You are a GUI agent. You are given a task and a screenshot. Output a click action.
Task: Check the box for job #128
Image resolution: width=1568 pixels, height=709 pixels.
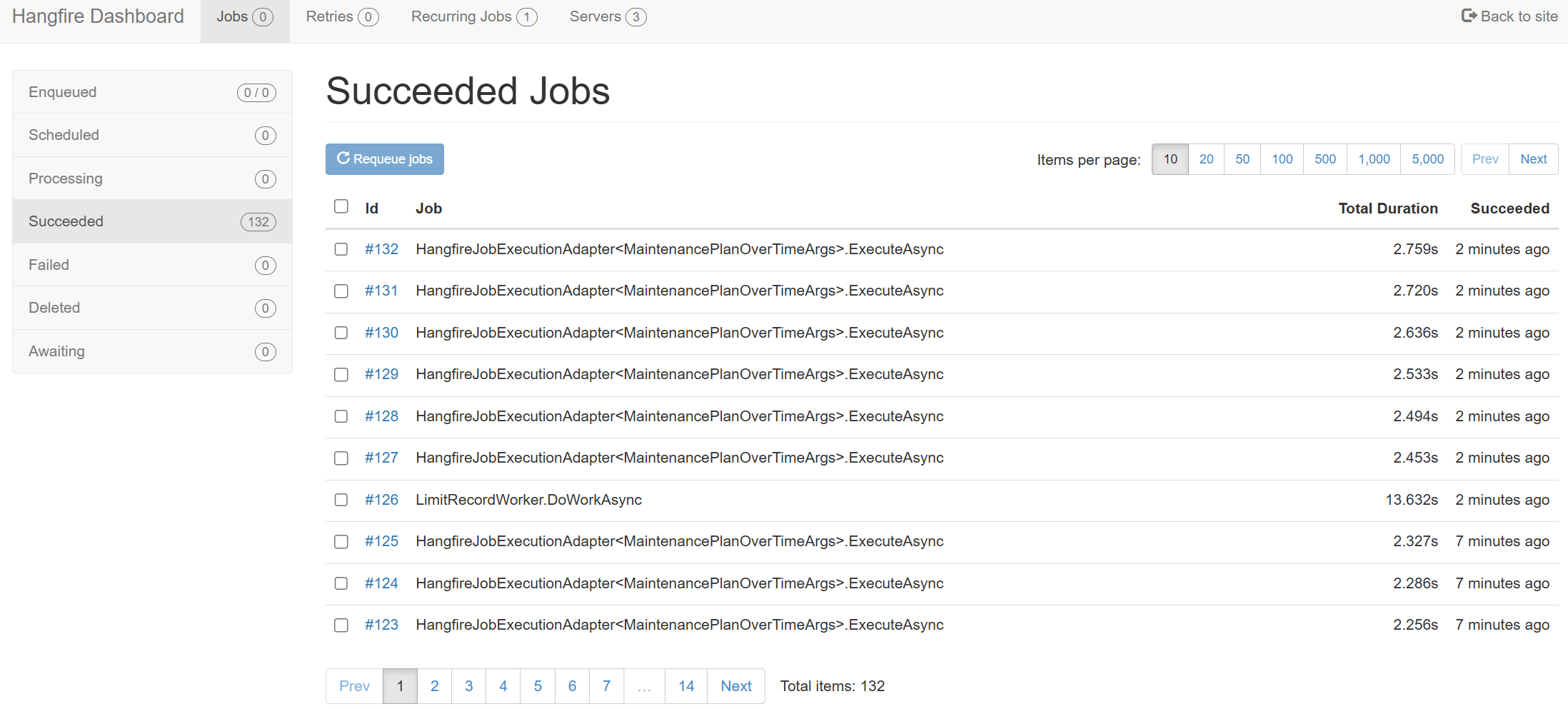coord(341,416)
